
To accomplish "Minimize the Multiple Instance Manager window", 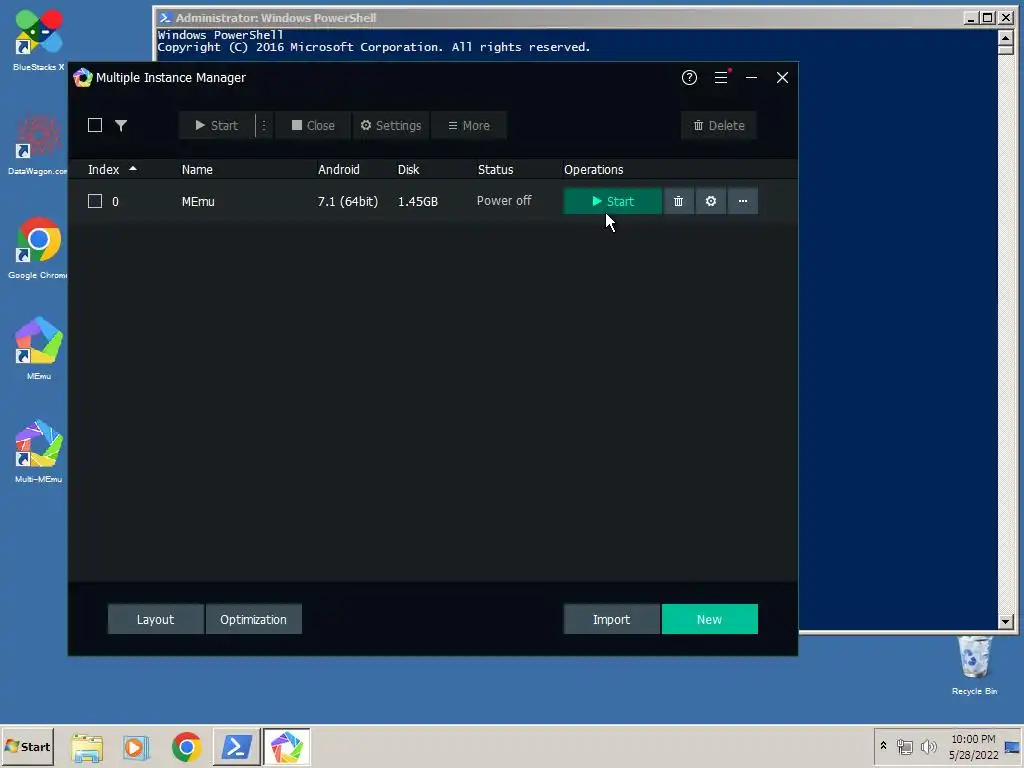I will [752, 78].
